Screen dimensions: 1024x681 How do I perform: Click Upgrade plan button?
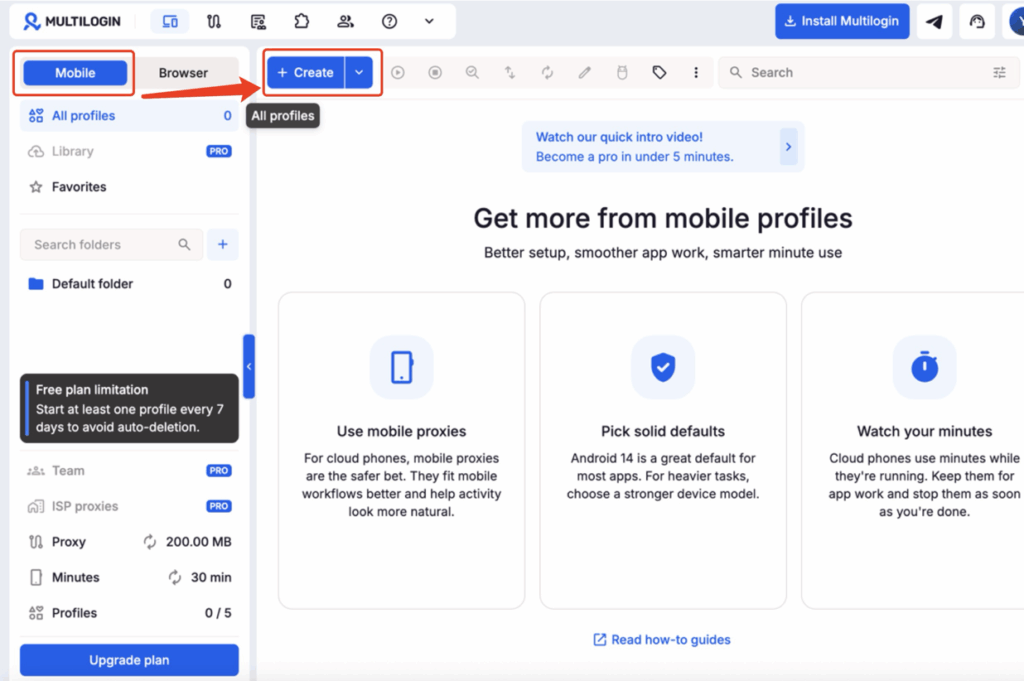click(x=129, y=660)
